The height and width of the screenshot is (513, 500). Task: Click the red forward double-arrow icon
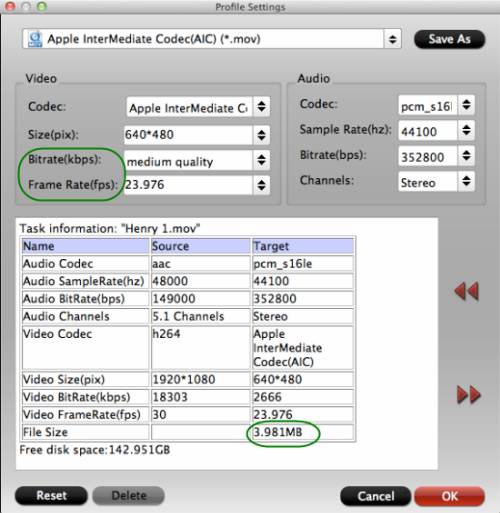pyautogui.click(x=469, y=395)
